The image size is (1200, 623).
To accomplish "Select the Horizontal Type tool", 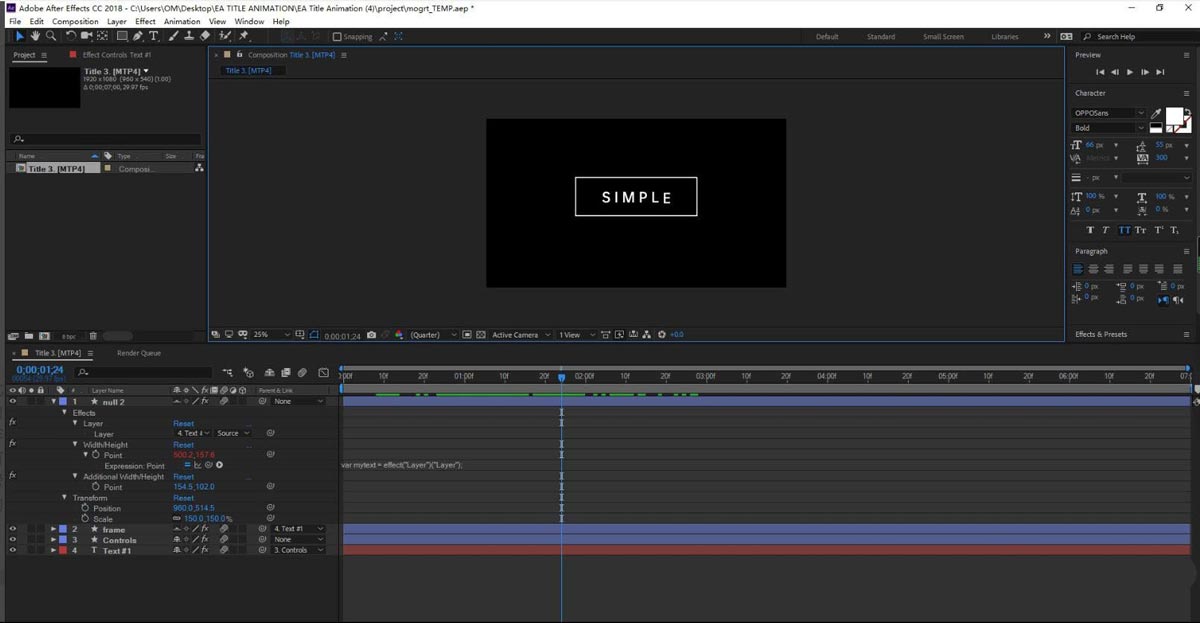I will click(153, 36).
